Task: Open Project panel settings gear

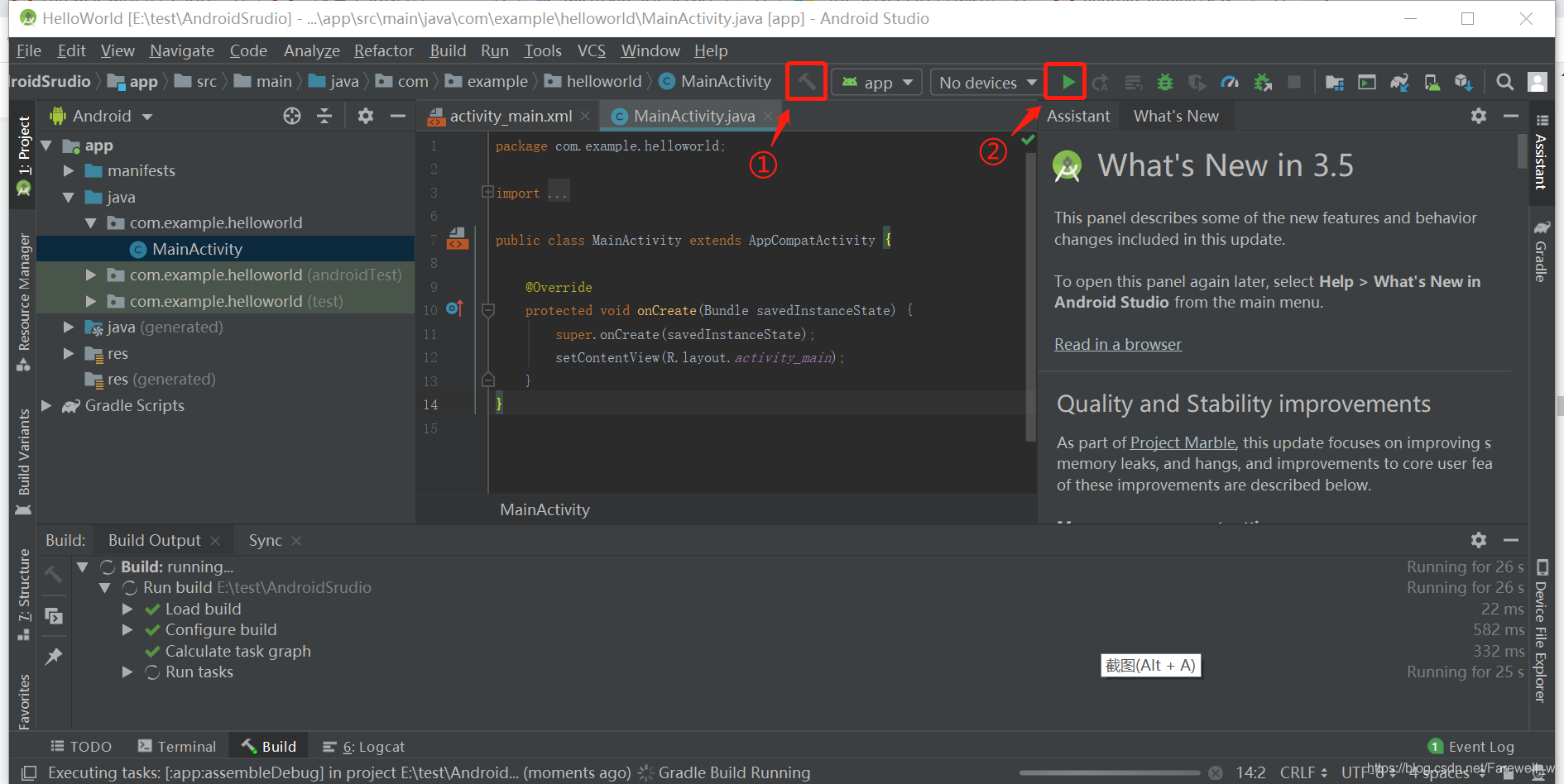Action: pyautogui.click(x=366, y=116)
